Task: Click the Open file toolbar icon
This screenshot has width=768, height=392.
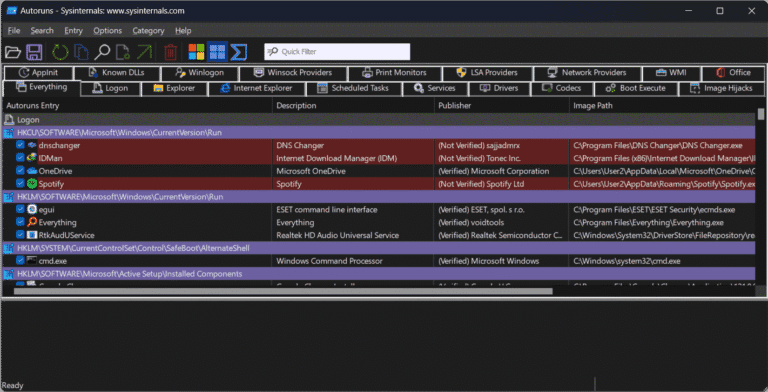Action: pos(13,52)
